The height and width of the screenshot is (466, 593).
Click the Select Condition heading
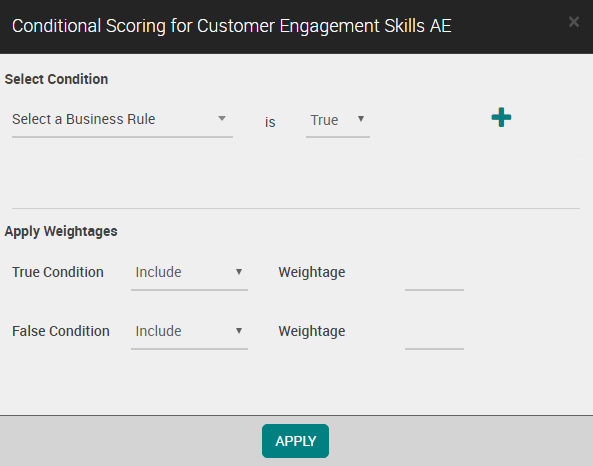56,79
